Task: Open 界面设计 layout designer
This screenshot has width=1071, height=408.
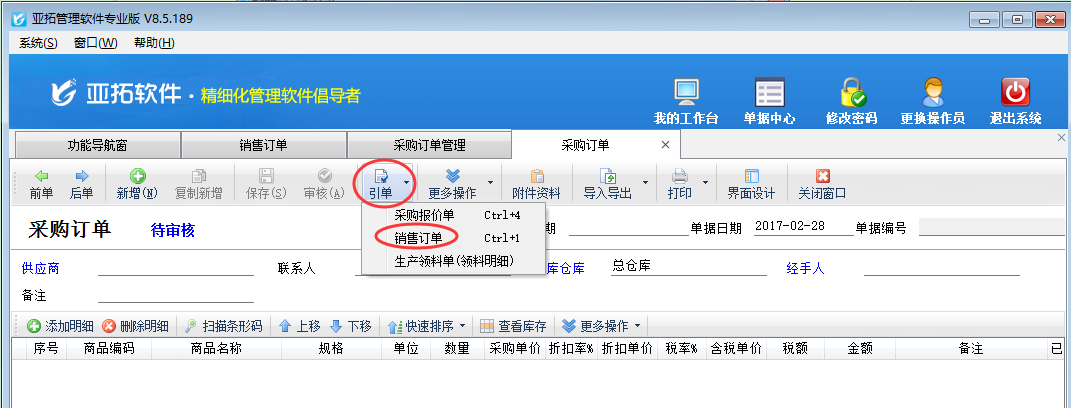Action: 751,183
